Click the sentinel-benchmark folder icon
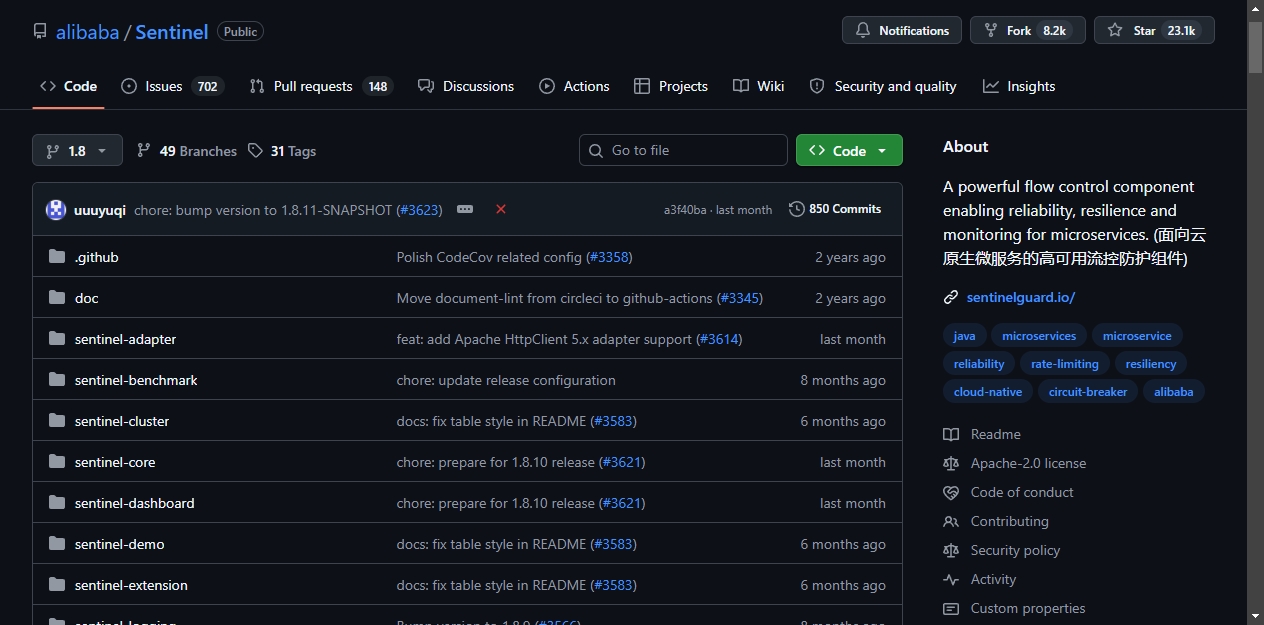The image size is (1264, 625). point(57,380)
